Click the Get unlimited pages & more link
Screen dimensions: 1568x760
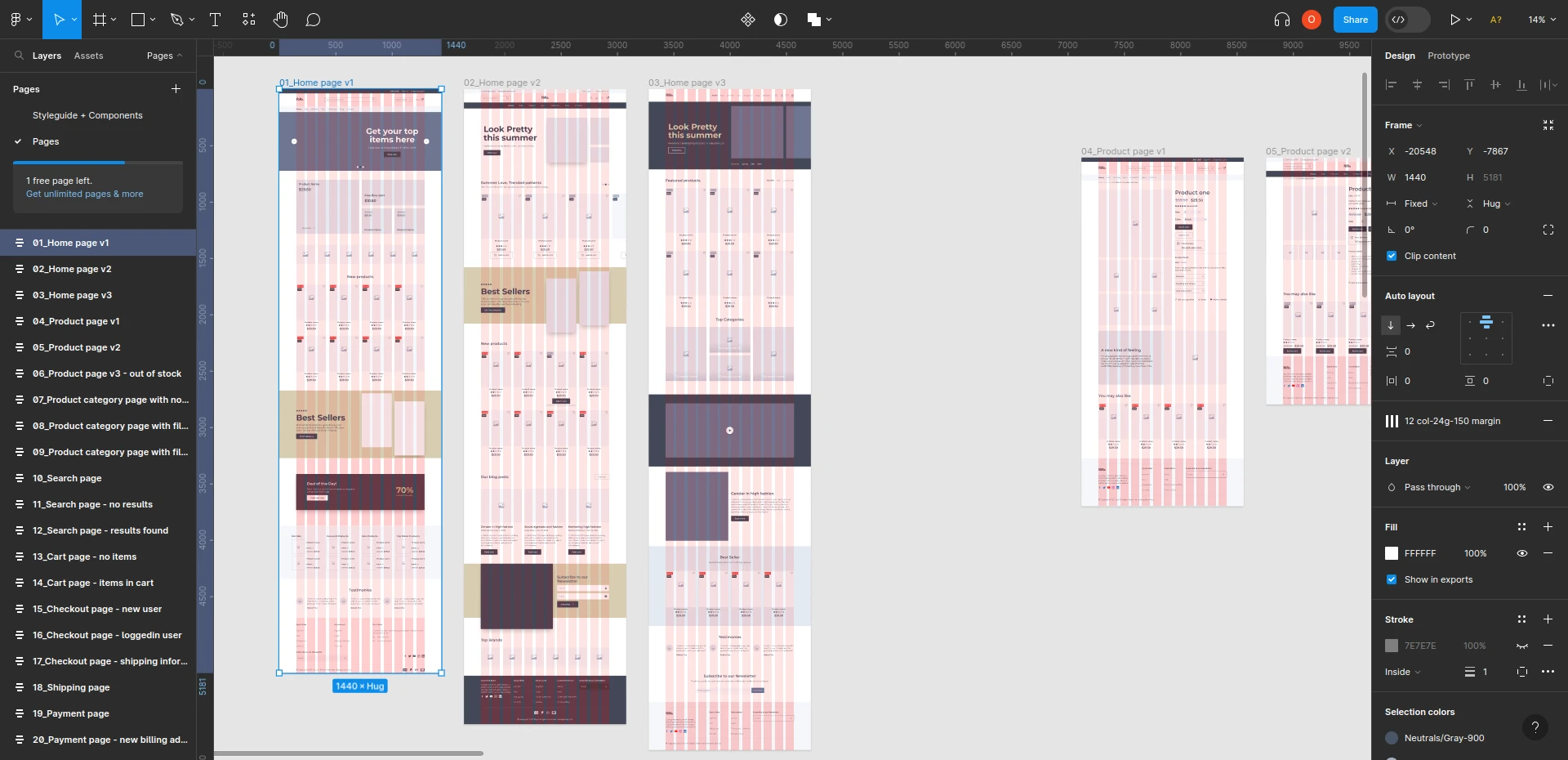tap(85, 194)
